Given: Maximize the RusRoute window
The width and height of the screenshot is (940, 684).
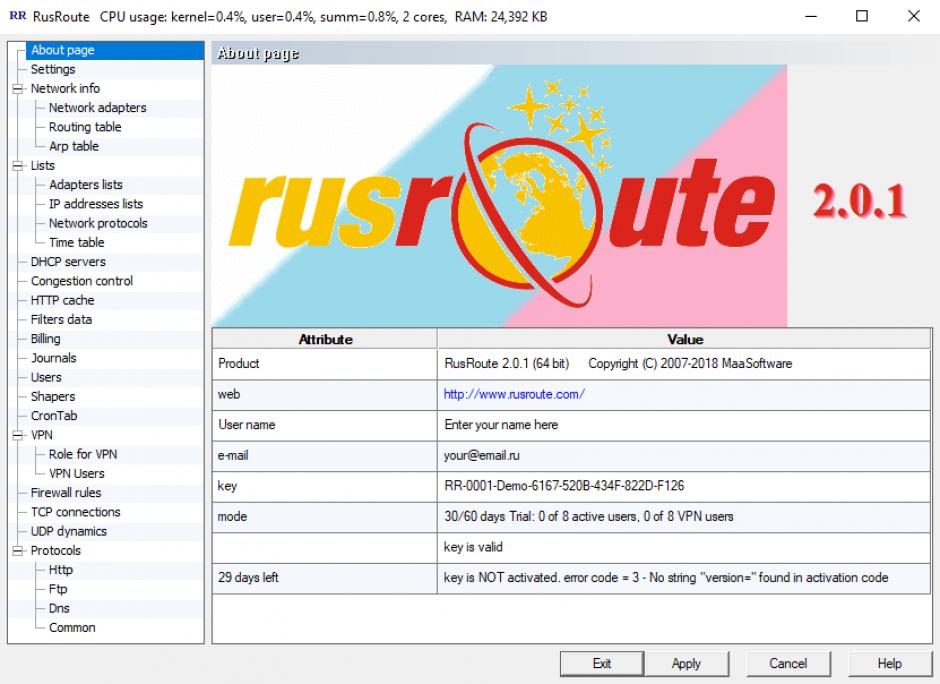Looking at the screenshot, I should coord(861,16).
